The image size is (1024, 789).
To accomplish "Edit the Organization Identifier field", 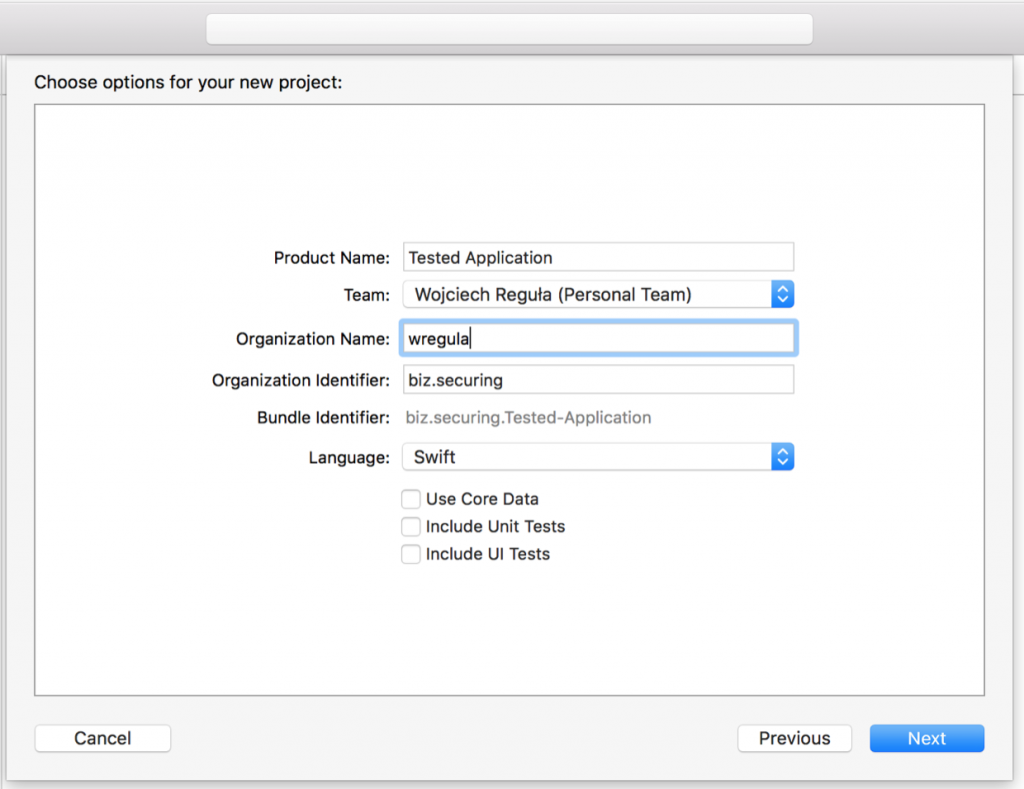I will point(598,379).
